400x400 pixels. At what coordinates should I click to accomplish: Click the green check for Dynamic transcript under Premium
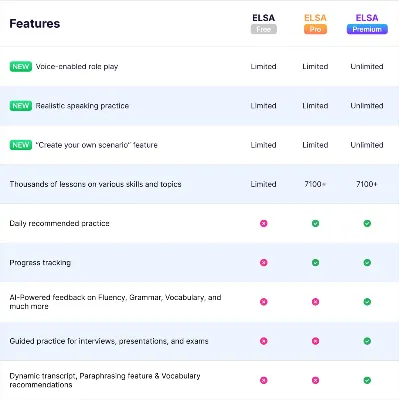[x=367, y=380]
